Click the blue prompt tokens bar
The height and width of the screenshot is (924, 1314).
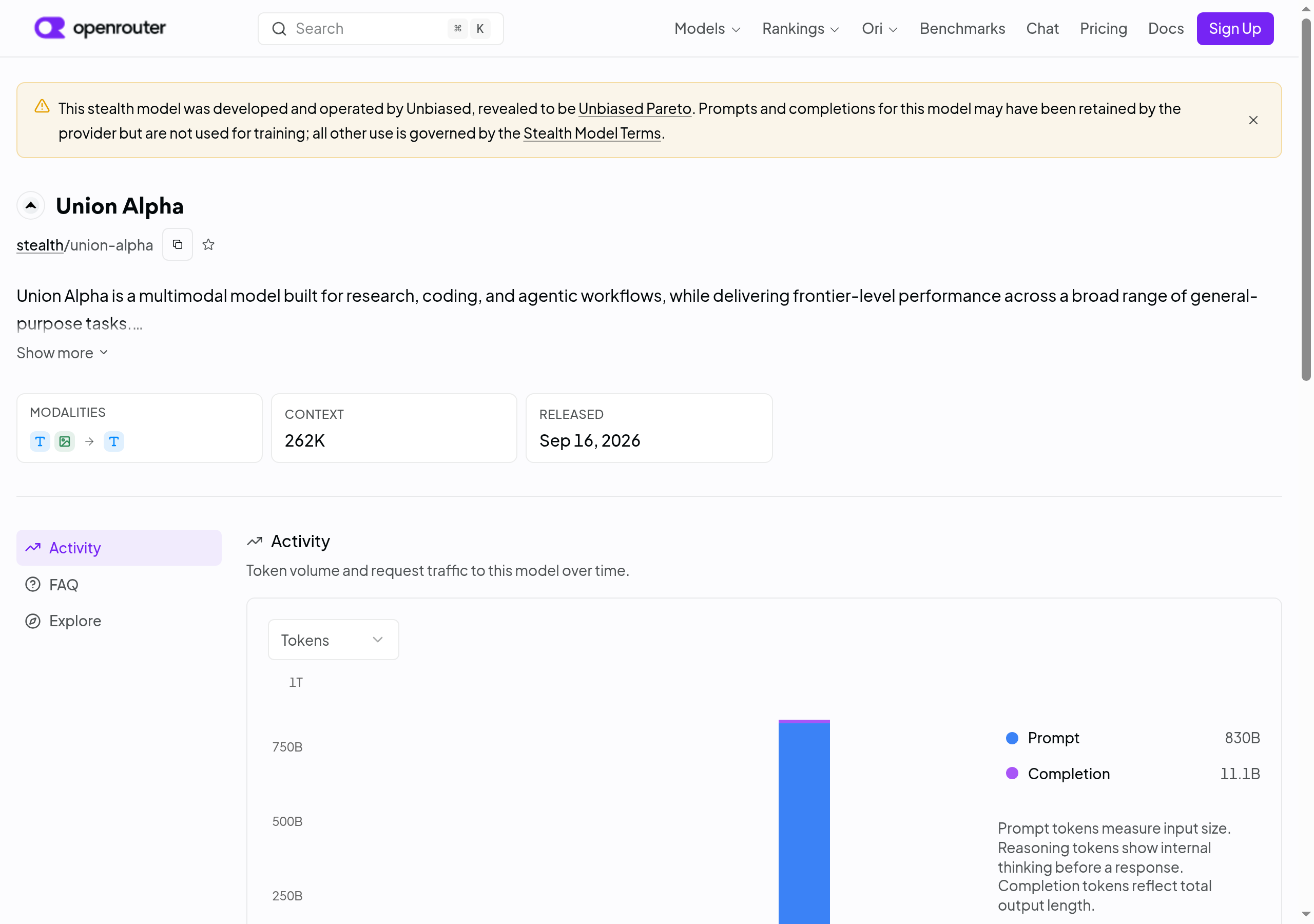pos(803,823)
